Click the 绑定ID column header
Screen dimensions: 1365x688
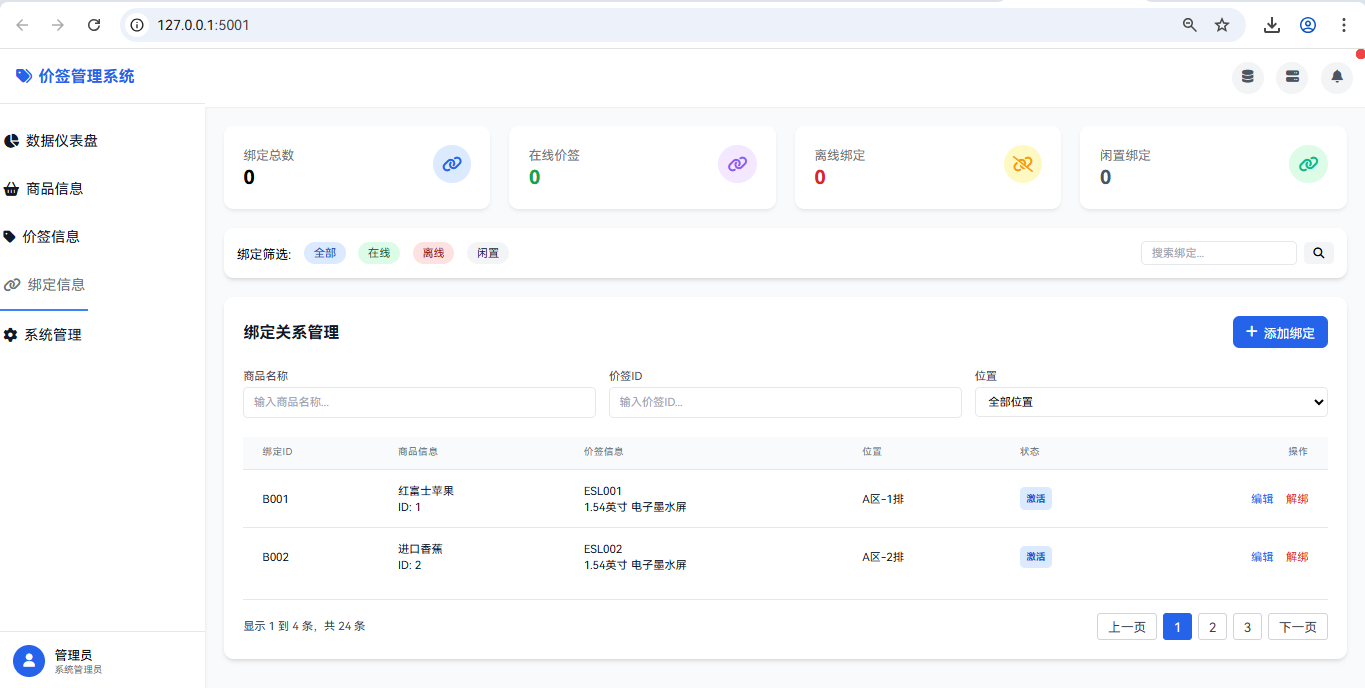(277, 452)
